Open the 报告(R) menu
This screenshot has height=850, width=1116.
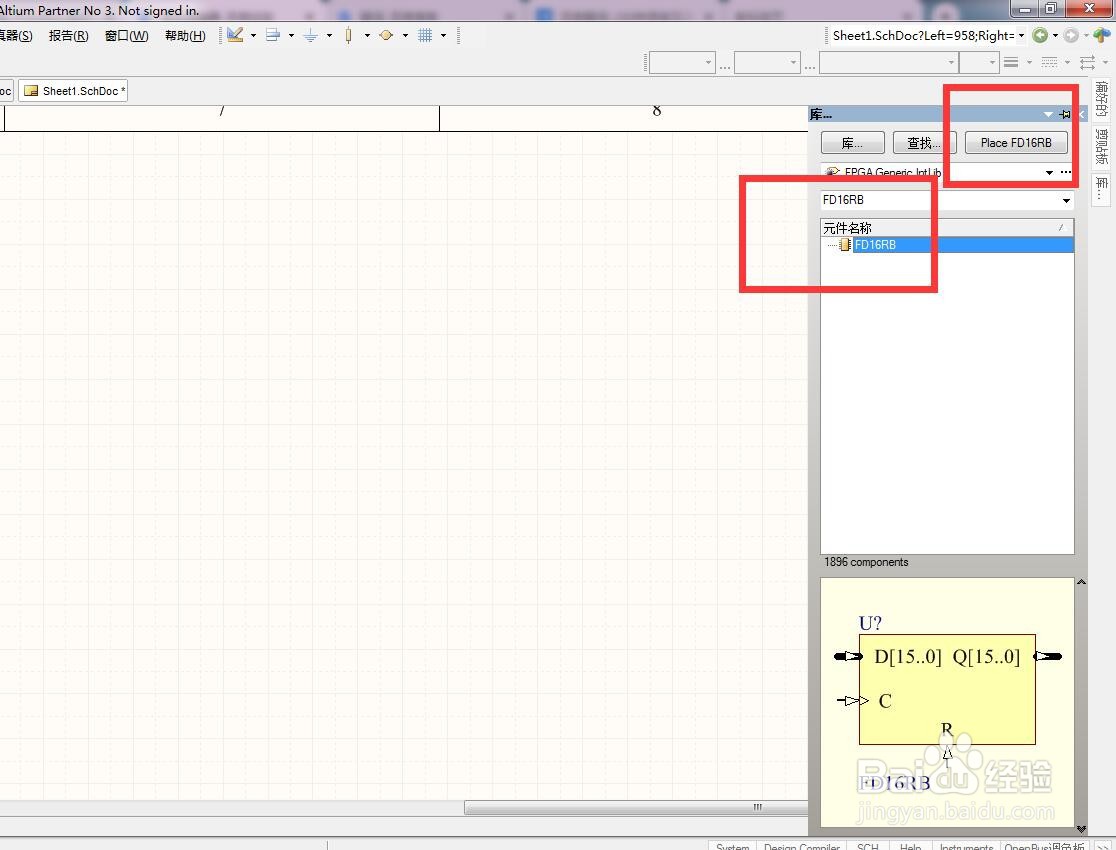[x=68, y=36]
